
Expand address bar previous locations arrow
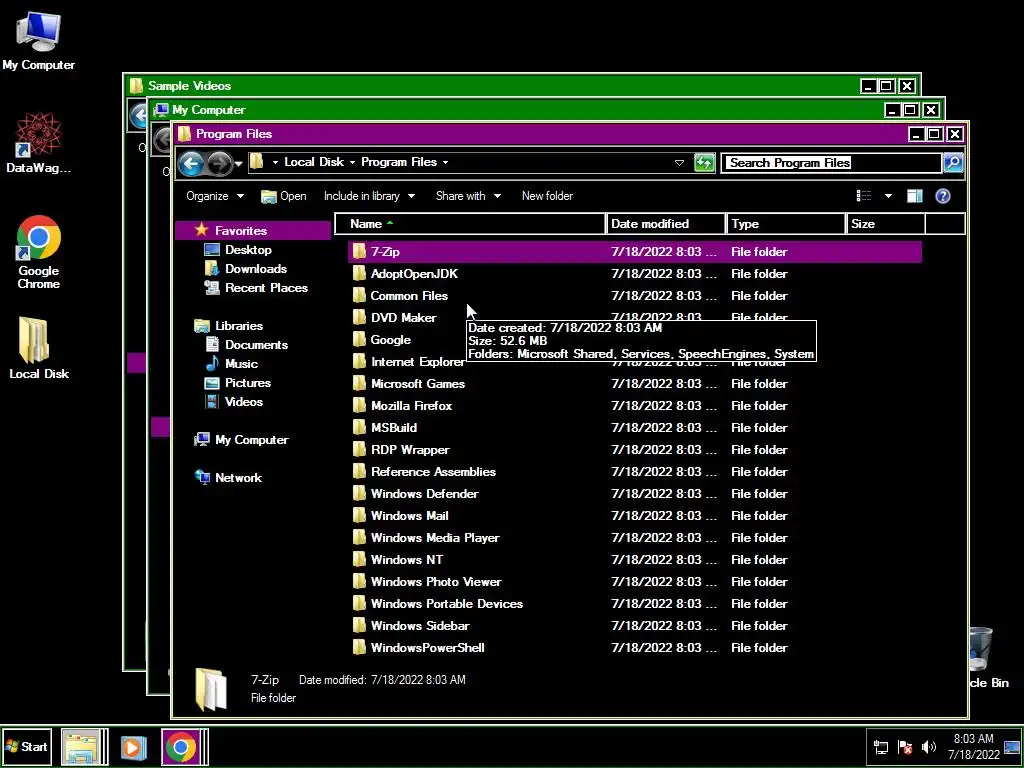tap(679, 163)
